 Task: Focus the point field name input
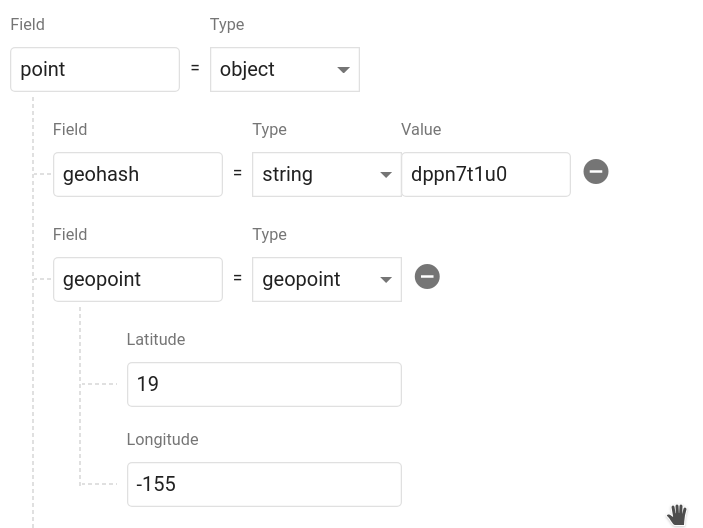pyautogui.click(x=95, y=70)
